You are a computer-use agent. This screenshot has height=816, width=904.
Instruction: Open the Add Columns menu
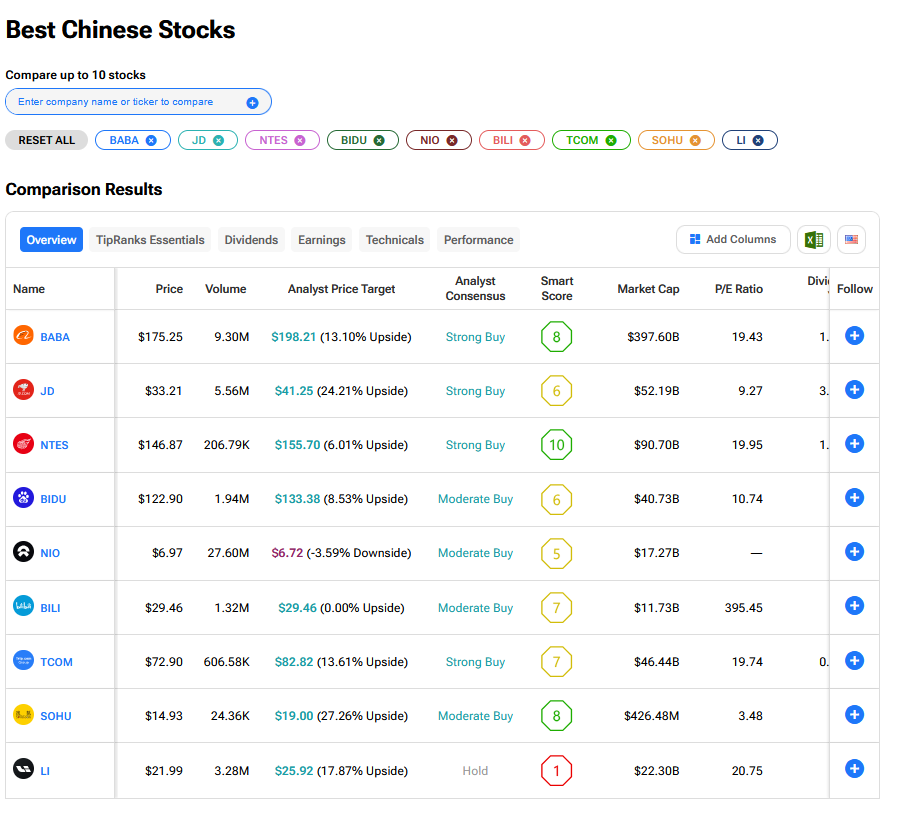[x=733, y=240]
